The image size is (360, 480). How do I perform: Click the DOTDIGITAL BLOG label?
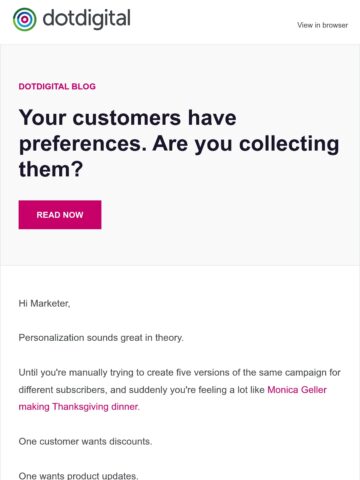click(x=57, y=86)
